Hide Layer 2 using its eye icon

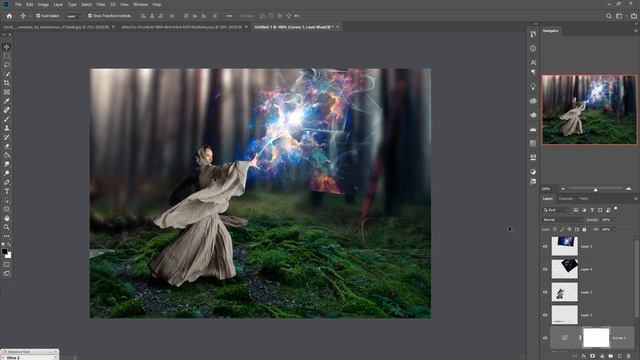[545, 315]
